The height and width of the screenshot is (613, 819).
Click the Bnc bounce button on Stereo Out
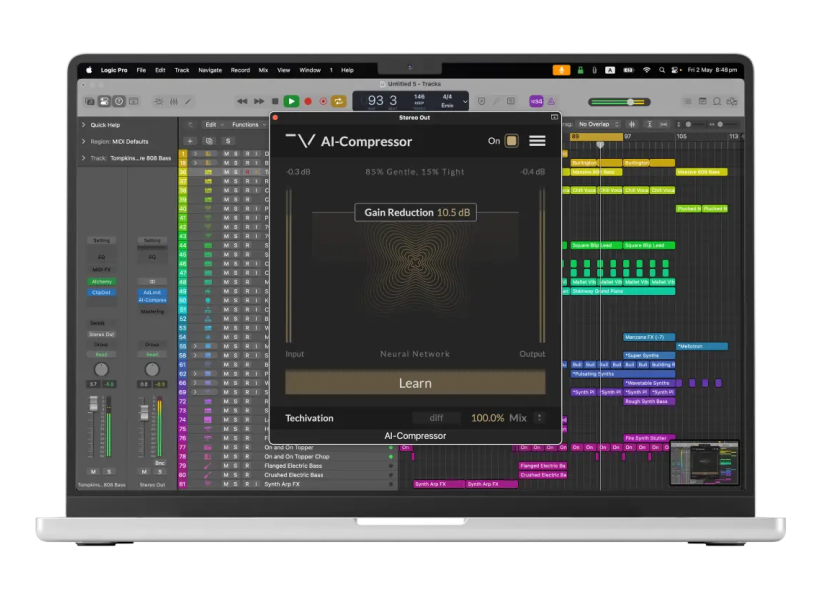tap(160, 463)
